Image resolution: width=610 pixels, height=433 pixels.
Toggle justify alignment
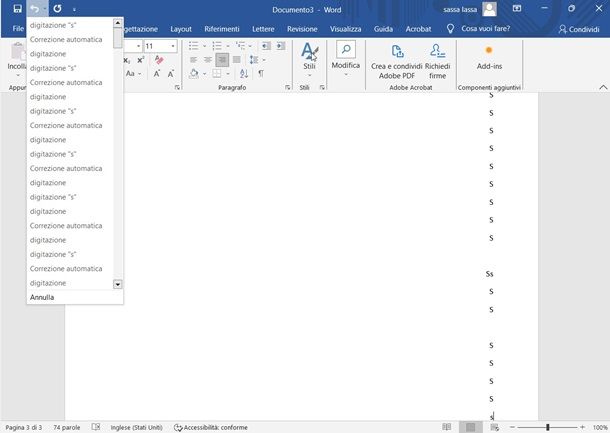click(x=237, y=60)
